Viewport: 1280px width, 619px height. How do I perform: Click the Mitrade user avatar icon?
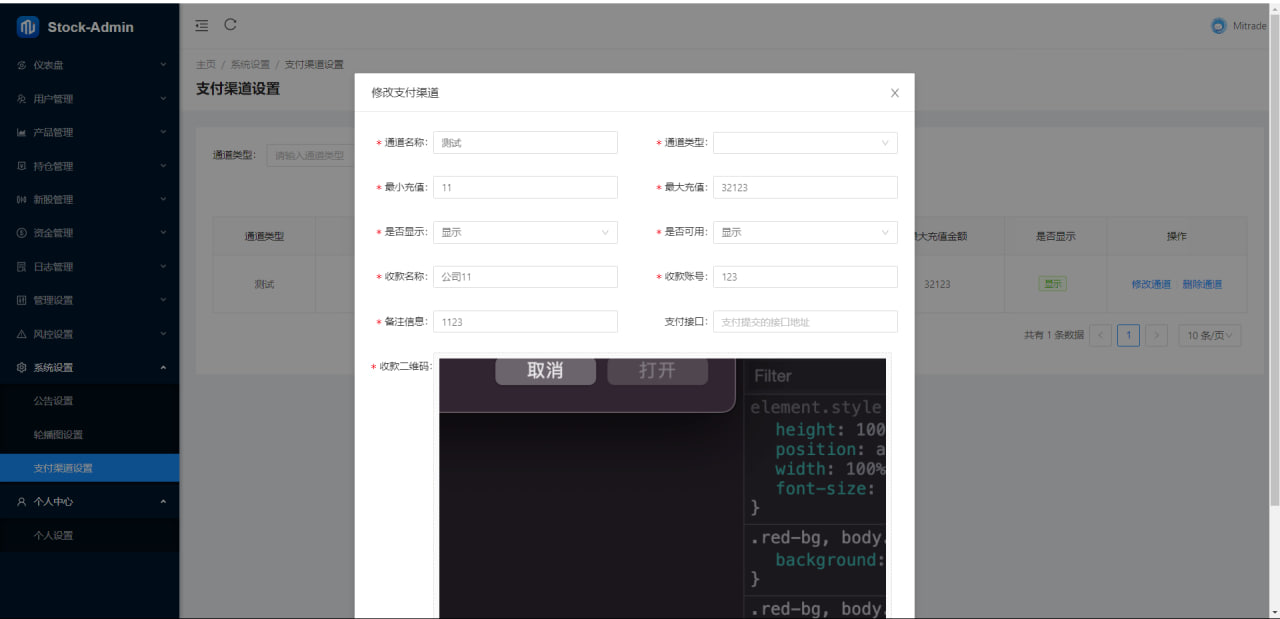[x=1218, y=27]
